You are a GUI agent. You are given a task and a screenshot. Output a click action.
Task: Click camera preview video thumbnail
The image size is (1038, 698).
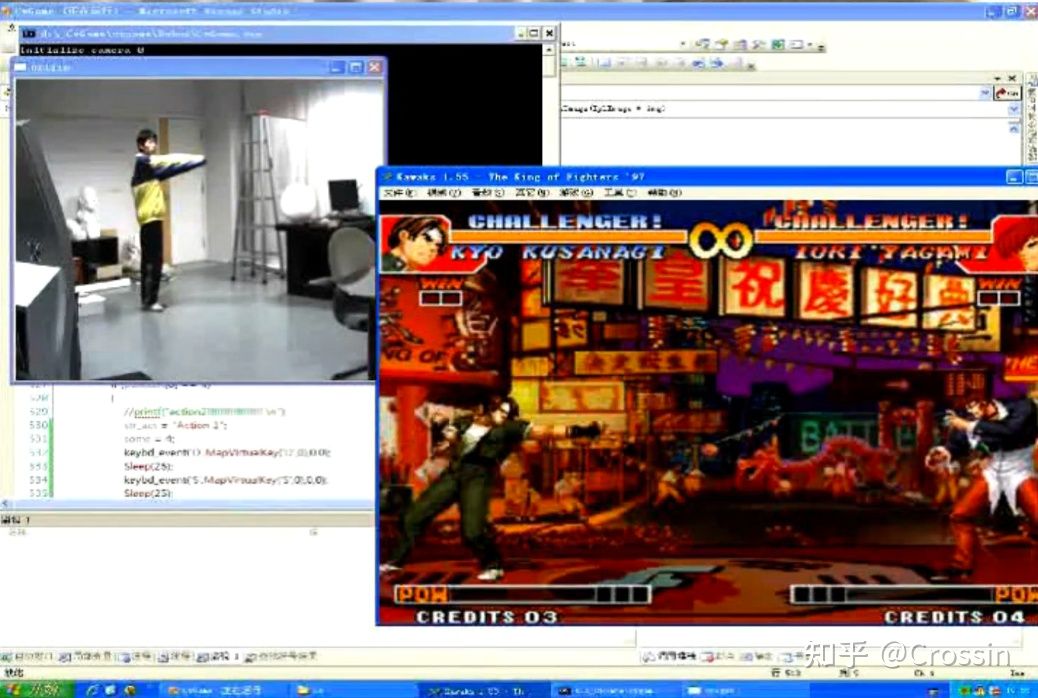(198, 230)
